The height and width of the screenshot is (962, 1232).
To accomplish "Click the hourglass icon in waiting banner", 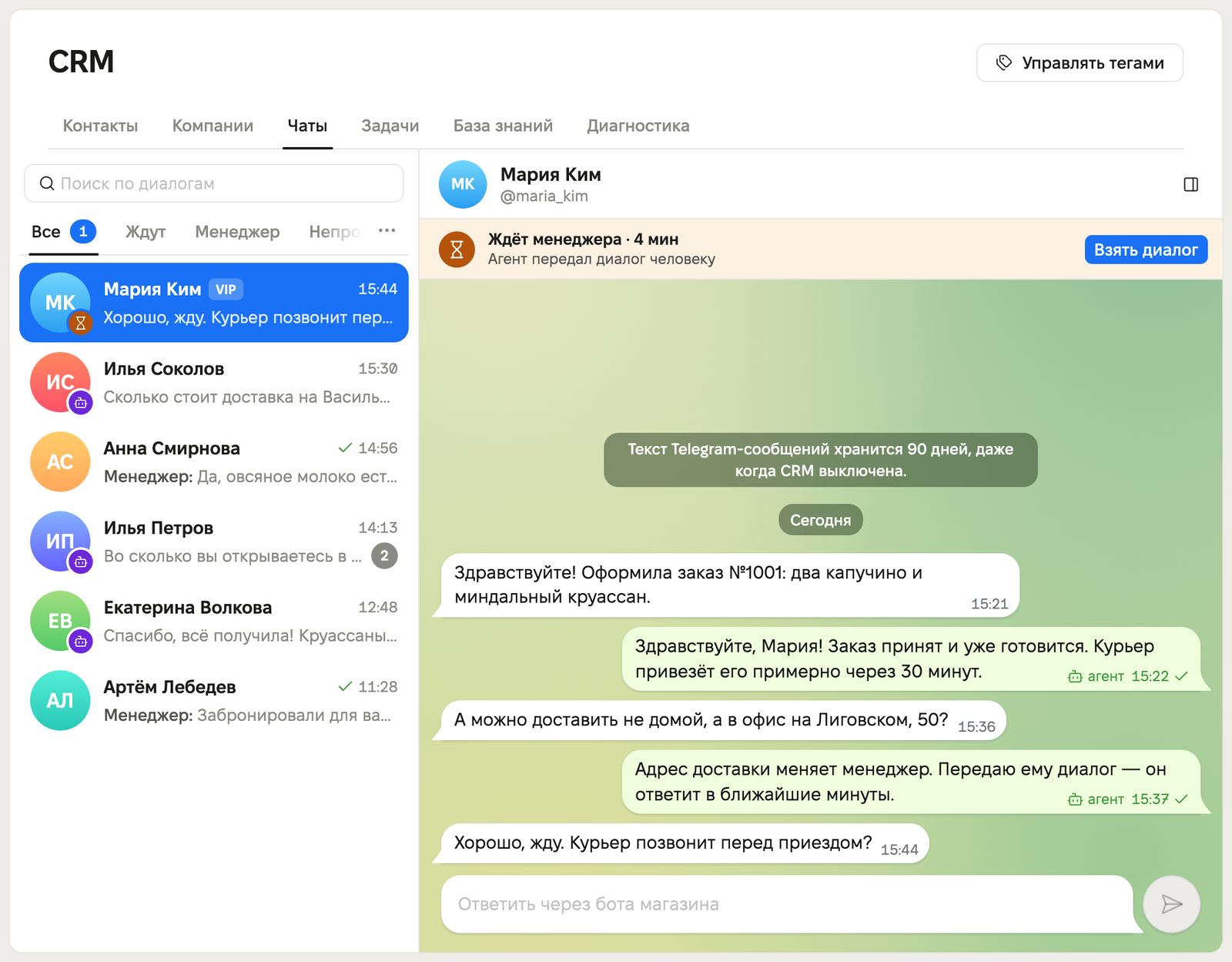I will click(x=457, y=250).
